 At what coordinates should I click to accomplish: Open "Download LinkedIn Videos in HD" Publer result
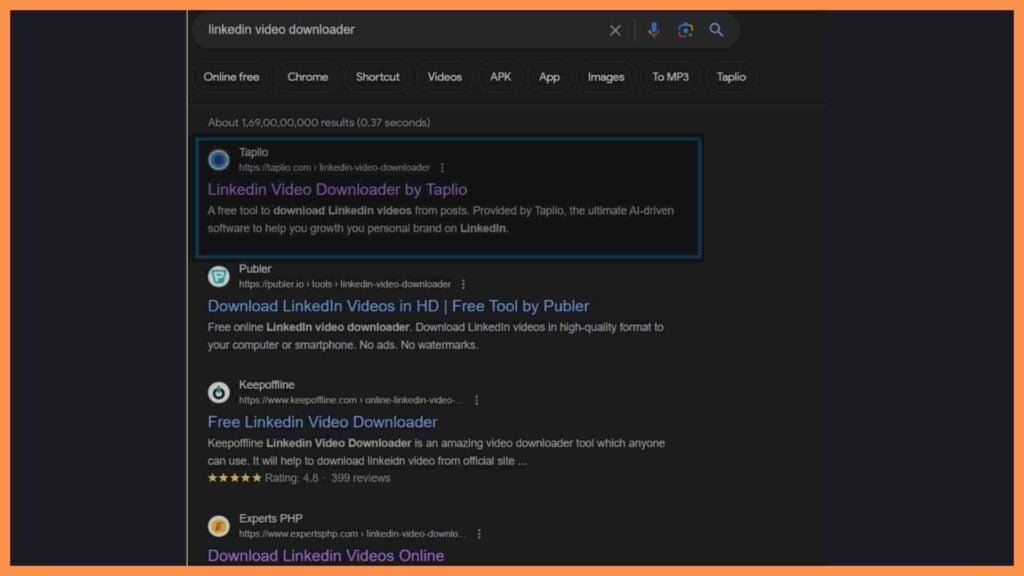(398, 306)
